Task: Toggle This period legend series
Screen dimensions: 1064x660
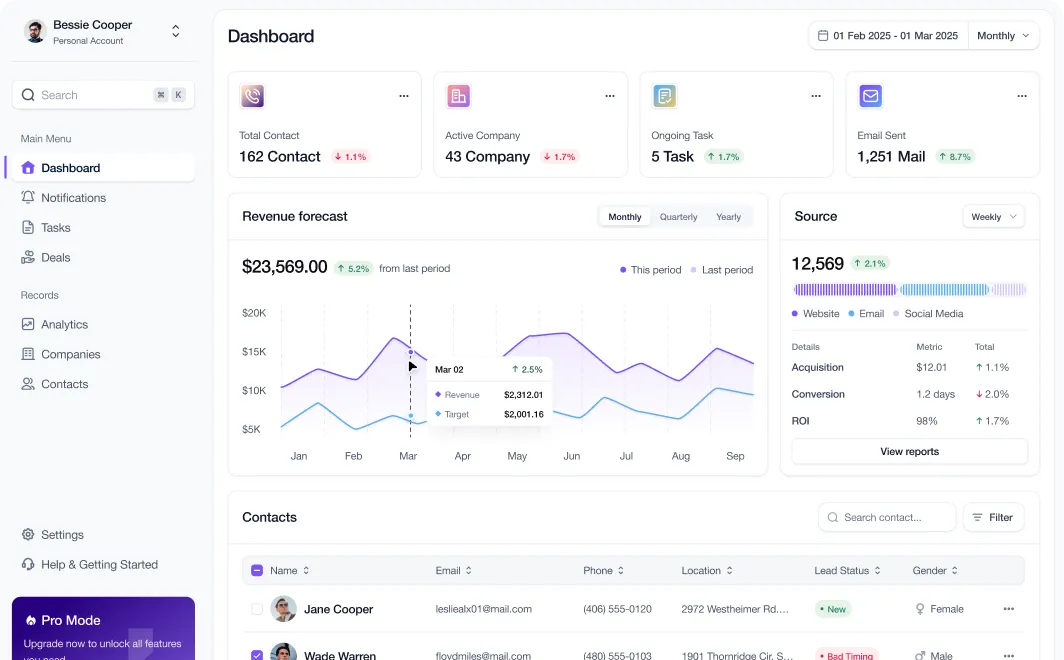Action: click(651, 269)
